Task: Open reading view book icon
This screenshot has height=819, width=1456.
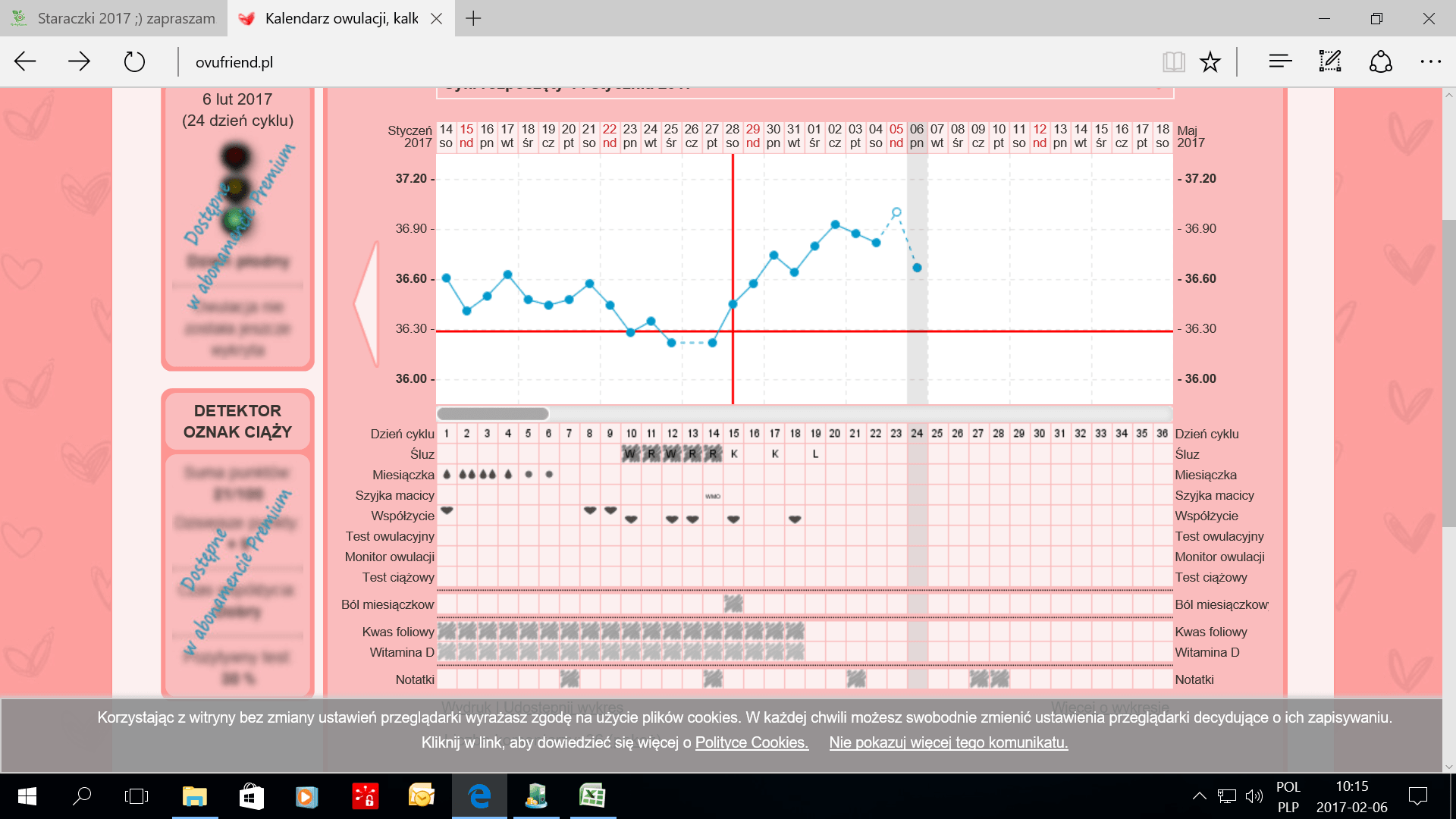Action: point(1173,61)
